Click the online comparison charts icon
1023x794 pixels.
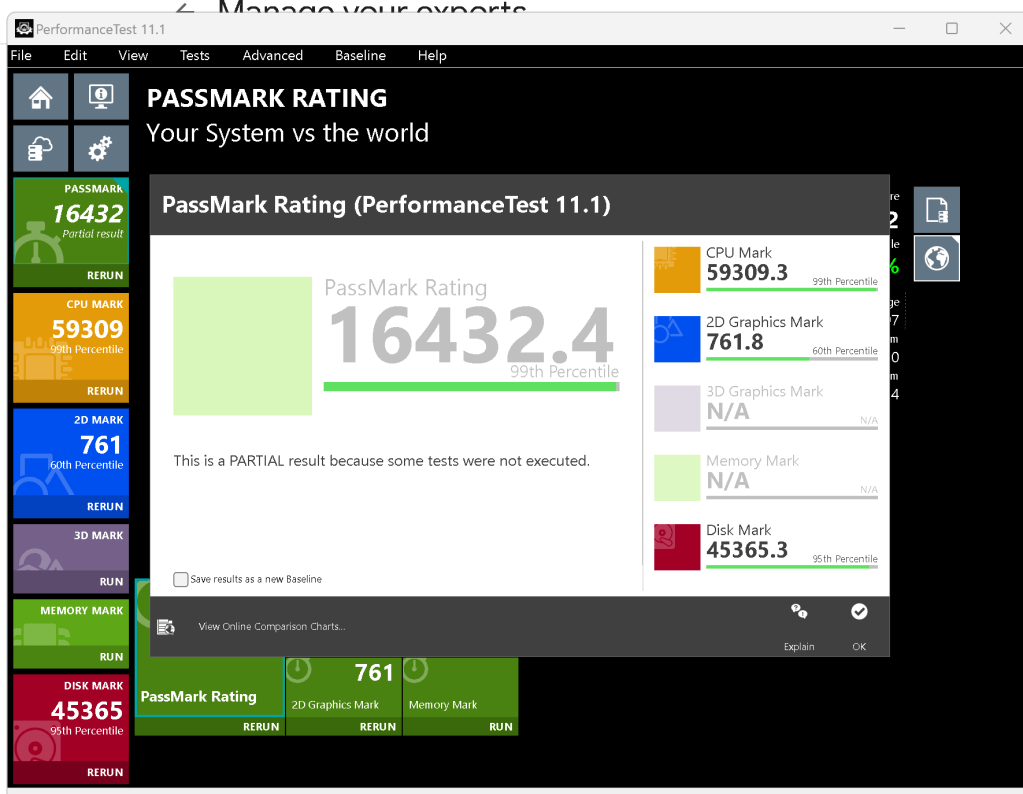click(x=166, y=627)
